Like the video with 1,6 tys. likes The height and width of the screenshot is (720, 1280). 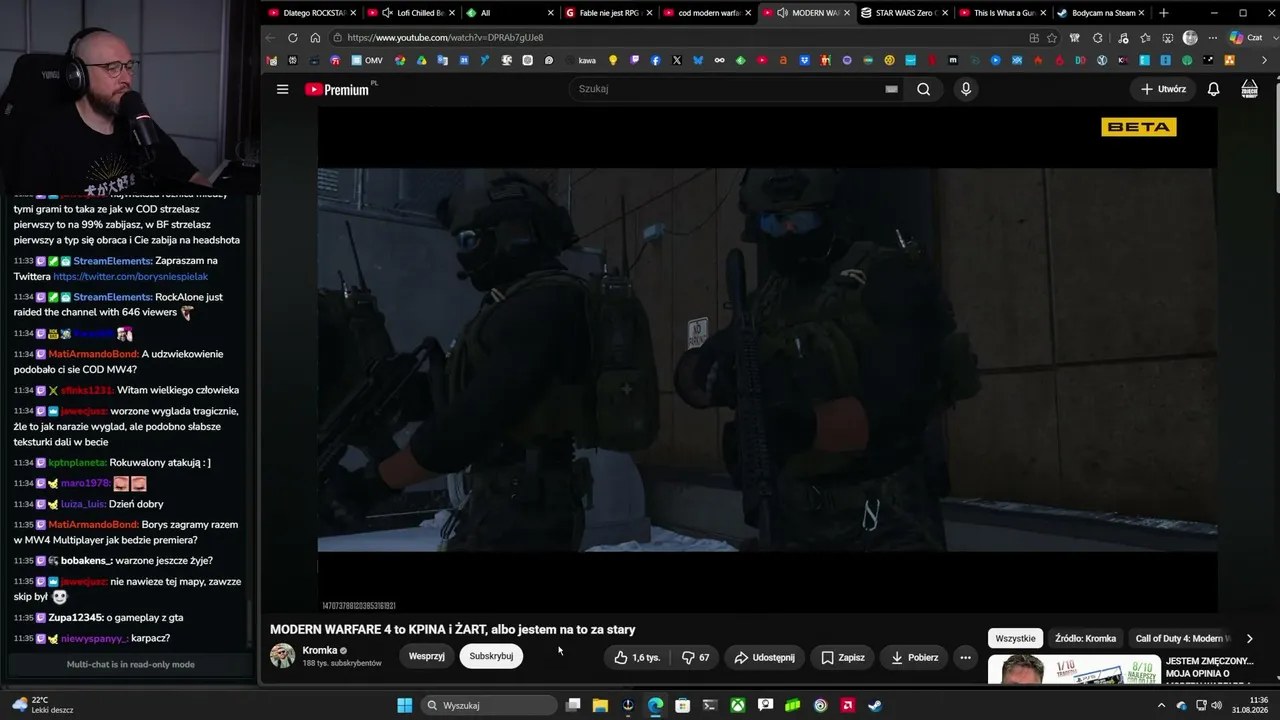637,657
